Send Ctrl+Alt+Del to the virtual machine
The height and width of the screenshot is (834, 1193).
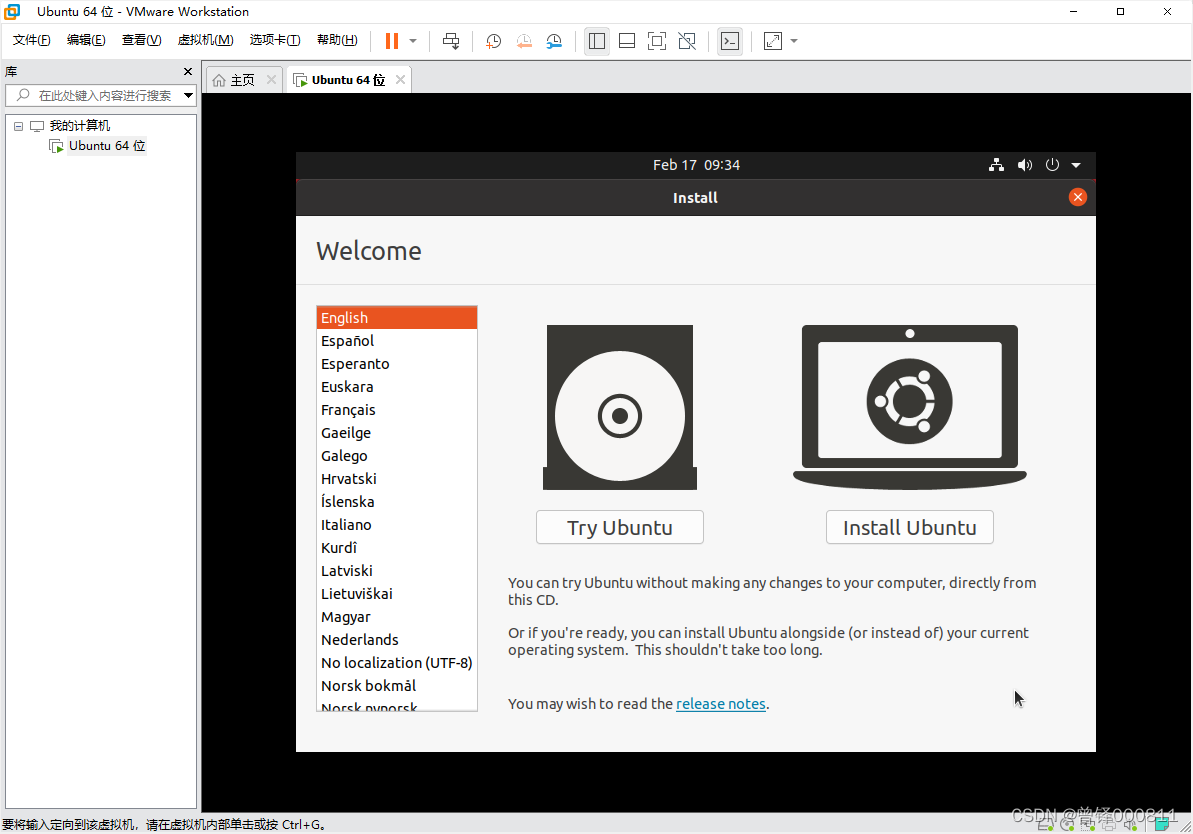click(451, 41)
